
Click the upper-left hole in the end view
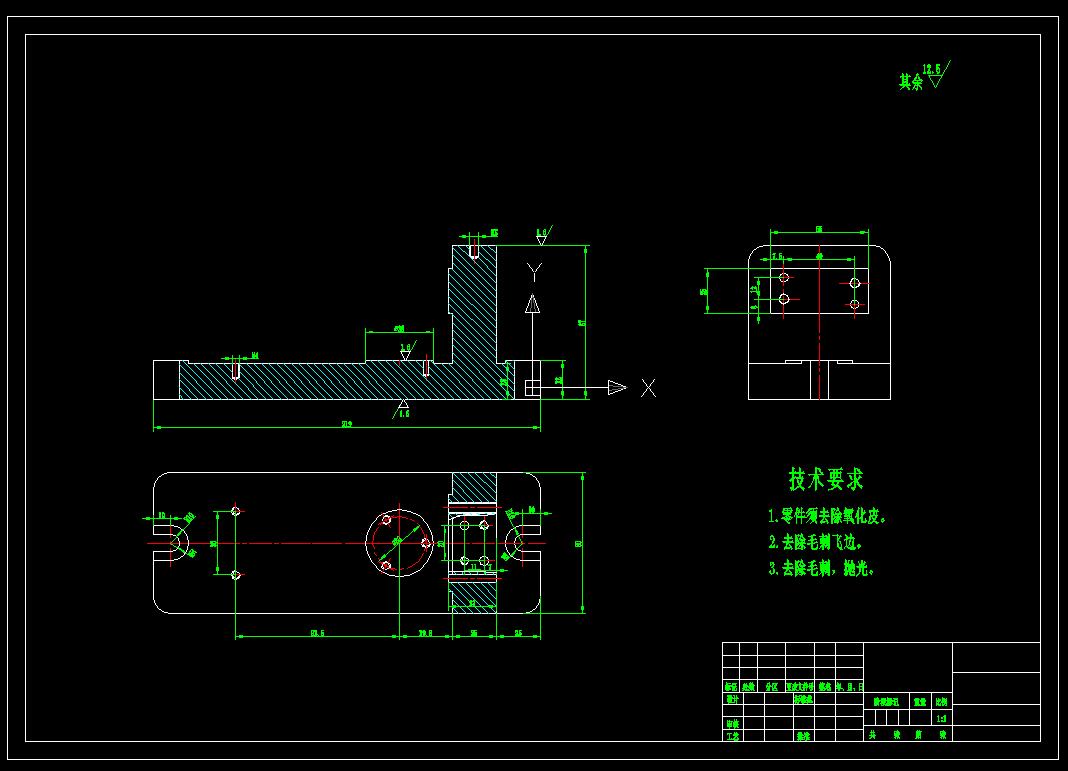[x=784, y=277]
